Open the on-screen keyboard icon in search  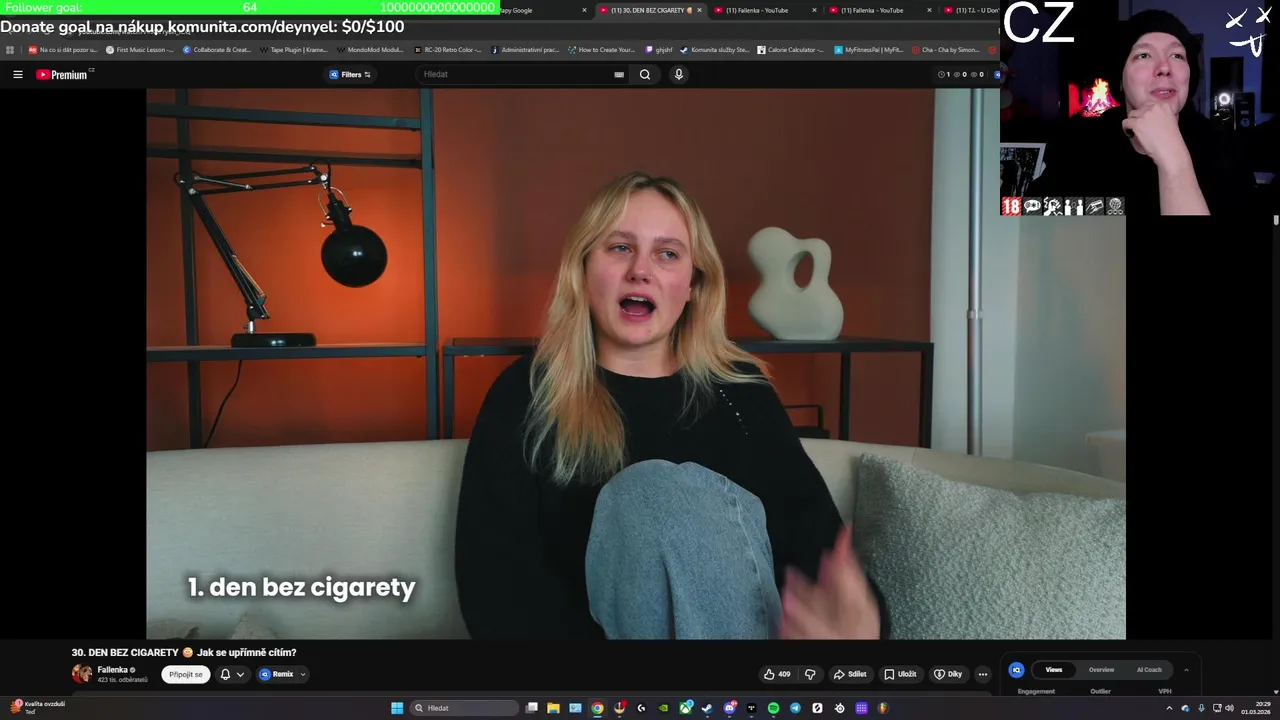pyautogui.click(x=619, y=74)
